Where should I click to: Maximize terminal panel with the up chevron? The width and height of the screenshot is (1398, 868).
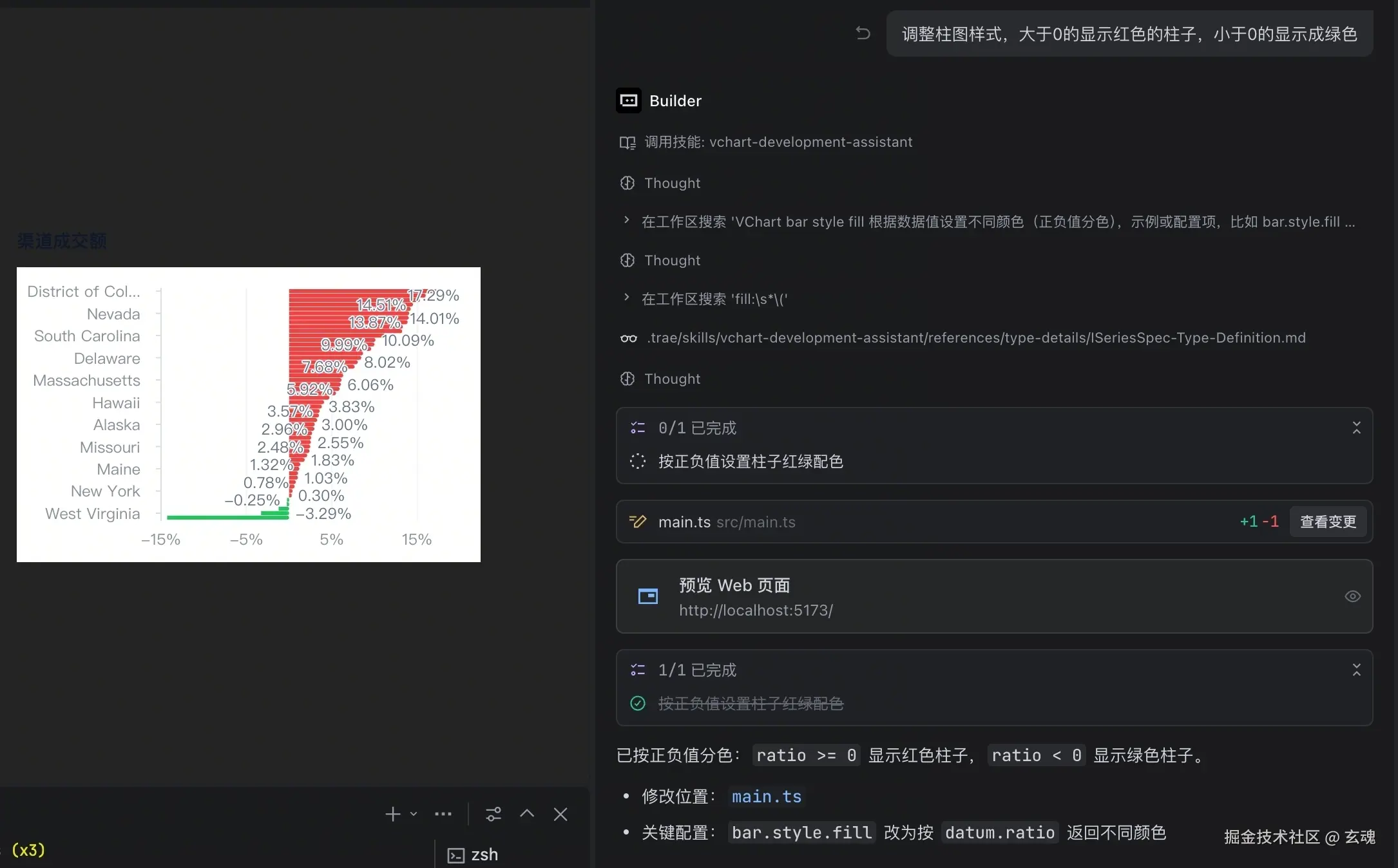point(527,813)
